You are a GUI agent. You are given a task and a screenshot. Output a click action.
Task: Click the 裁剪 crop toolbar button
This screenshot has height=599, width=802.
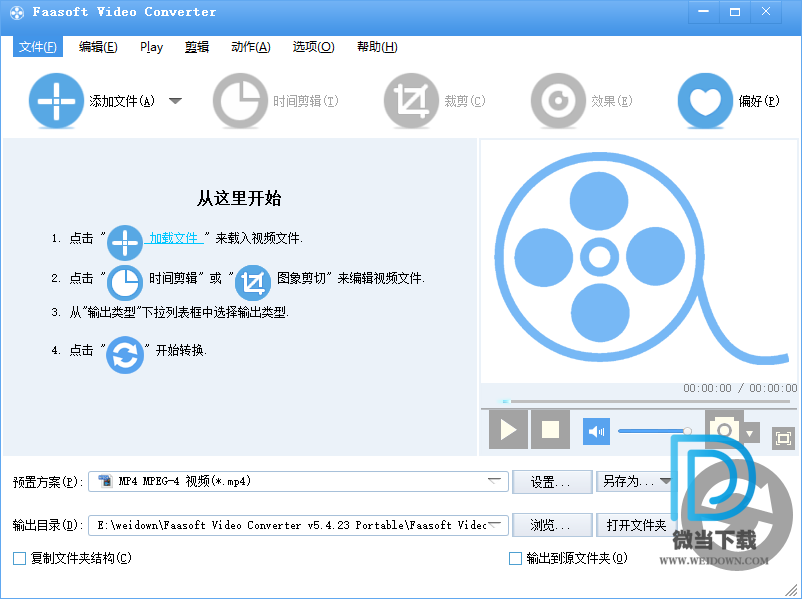tap(435, 101)
